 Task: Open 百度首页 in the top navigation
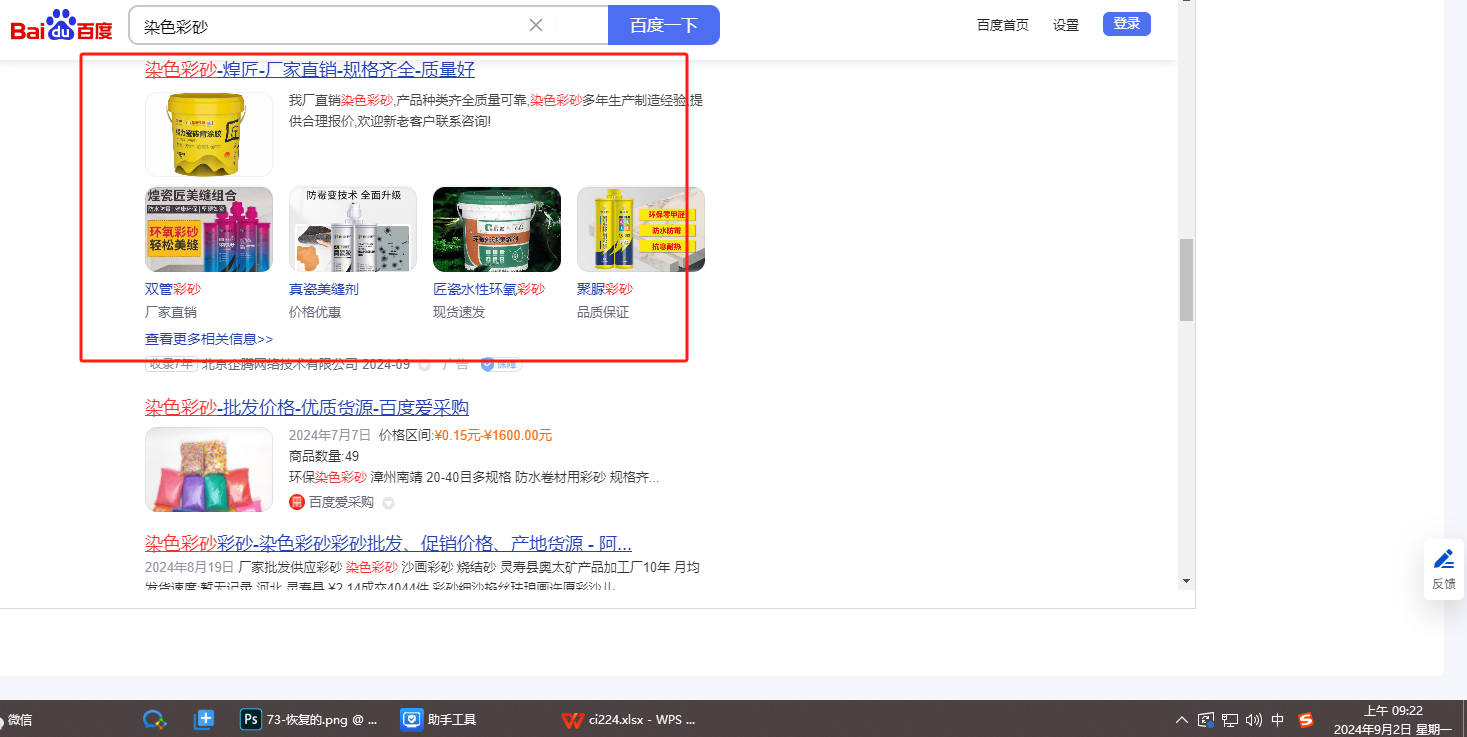1002,25
